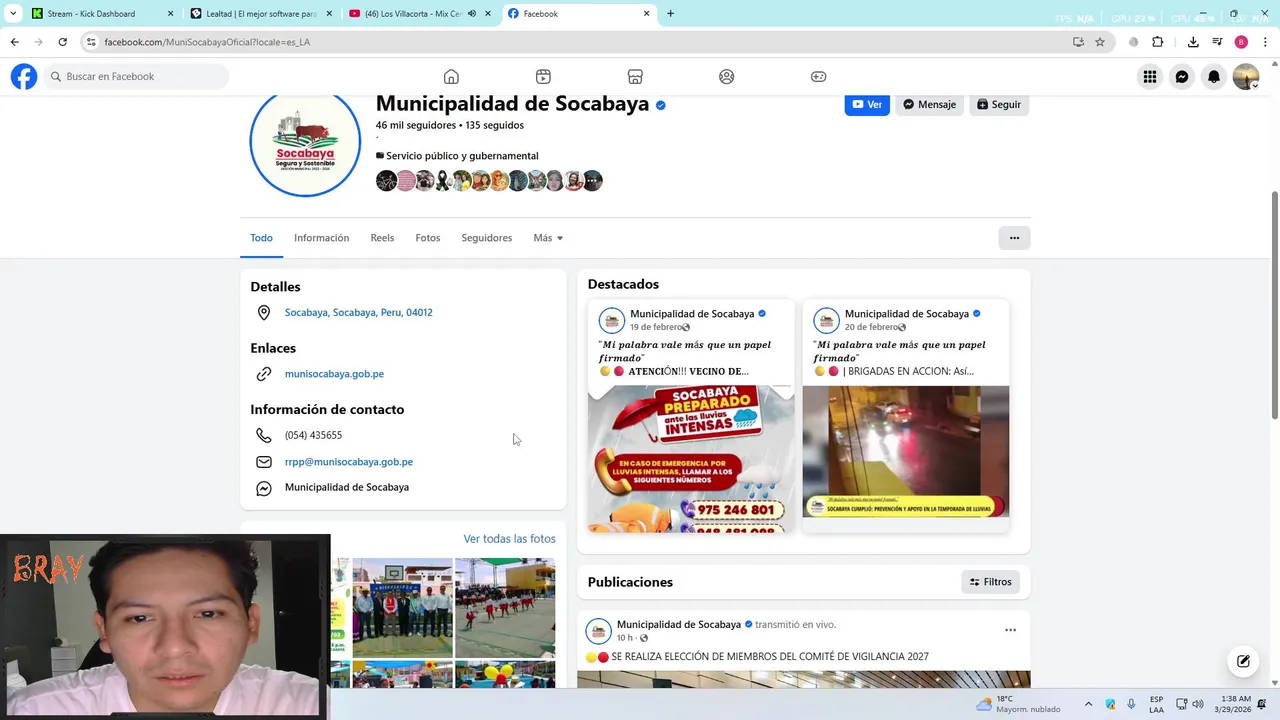Screen dimensions: 1280x720
Task: Open the Video tab icon
Action: (543, 77)
